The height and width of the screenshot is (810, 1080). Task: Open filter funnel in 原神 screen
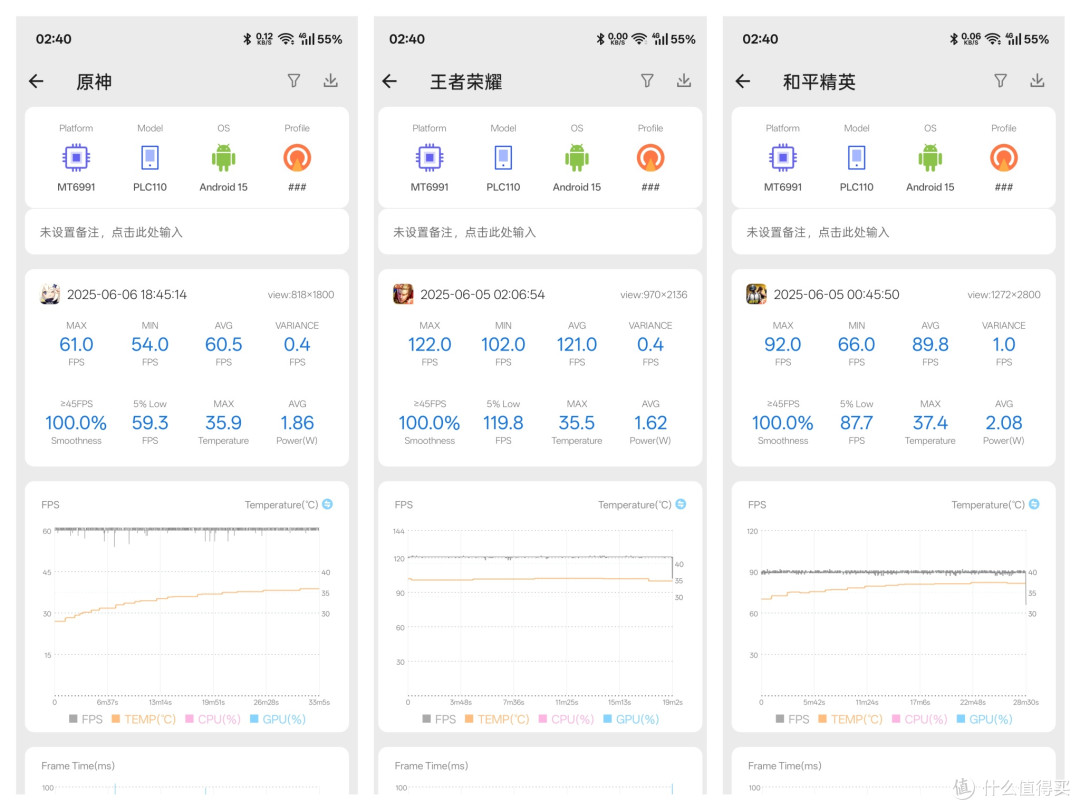[x=294, y=81]
